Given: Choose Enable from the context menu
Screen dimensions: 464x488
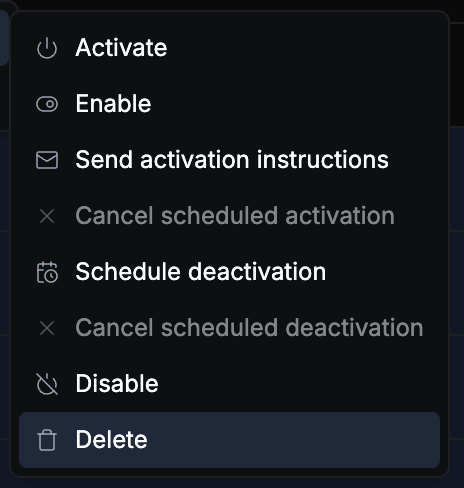Looking at the screenshot, I should pos(229,104).
